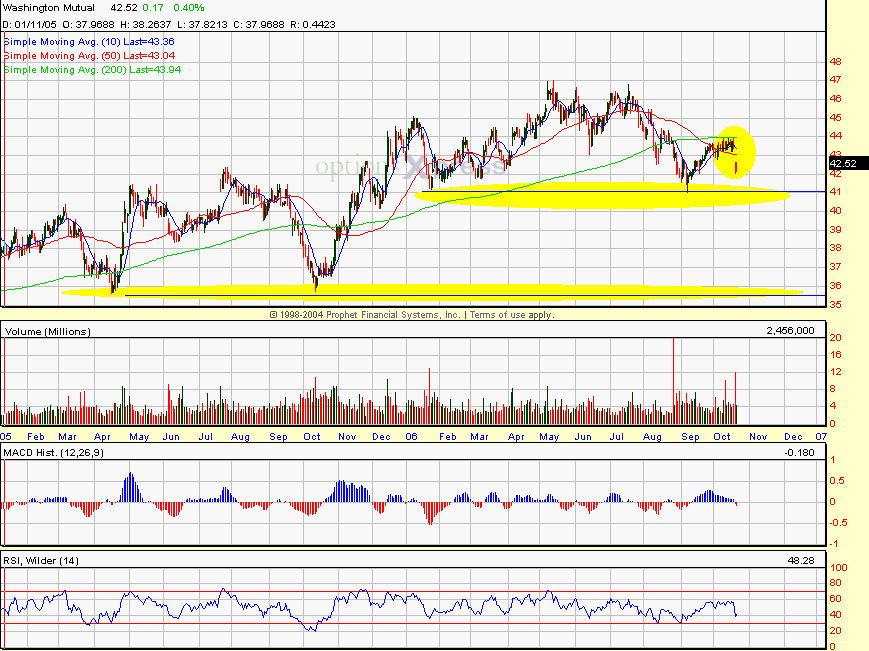Click the 47 price axis label
The image size is (869, 651).
point(836,80)
